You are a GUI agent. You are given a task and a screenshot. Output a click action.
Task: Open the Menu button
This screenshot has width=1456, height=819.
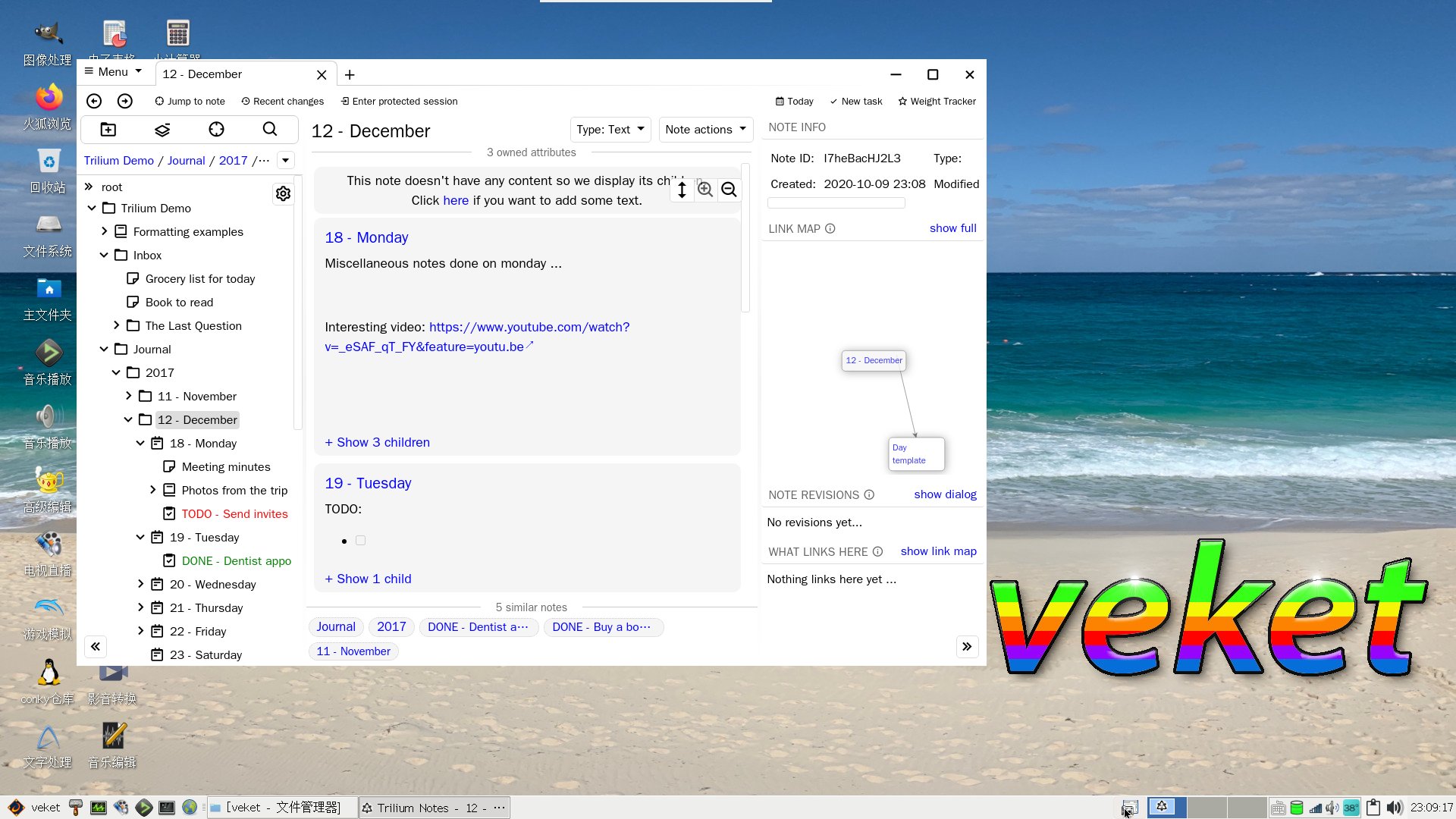pyautogui.click(x=114, y=72)
